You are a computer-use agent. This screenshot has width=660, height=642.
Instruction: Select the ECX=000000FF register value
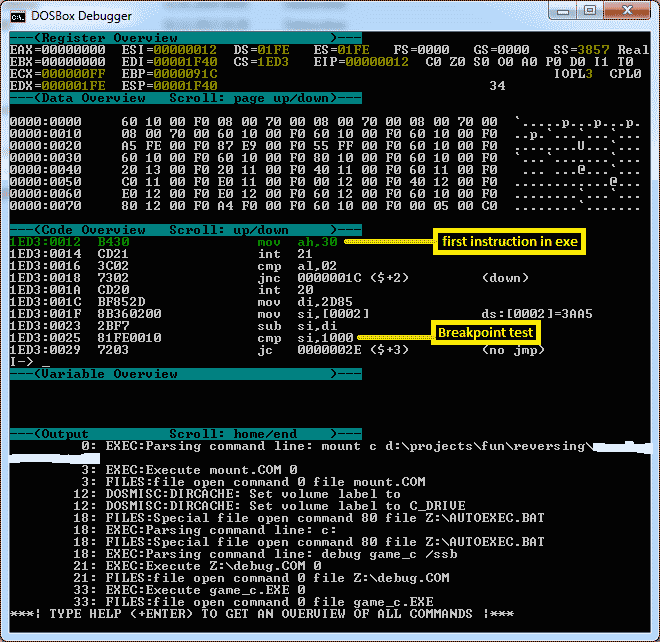58,74
